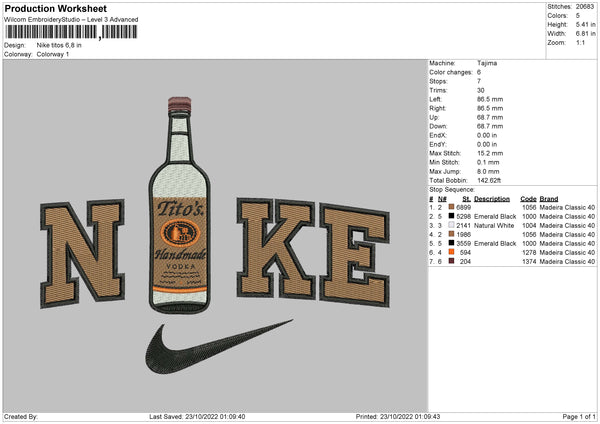Click the embroidered letter E in the design

[x=355, y=255]
